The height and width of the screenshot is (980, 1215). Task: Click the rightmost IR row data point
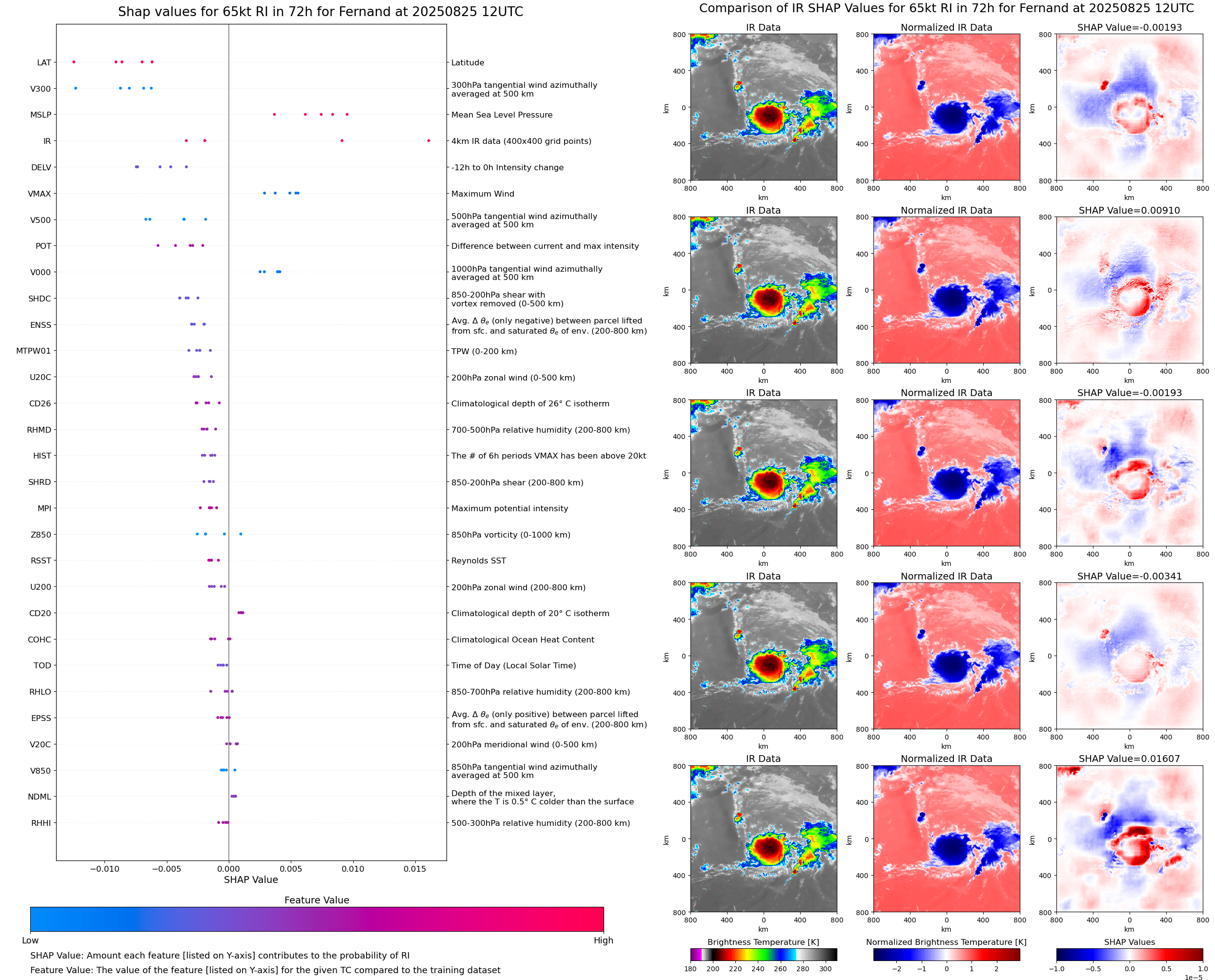point(428,140)
